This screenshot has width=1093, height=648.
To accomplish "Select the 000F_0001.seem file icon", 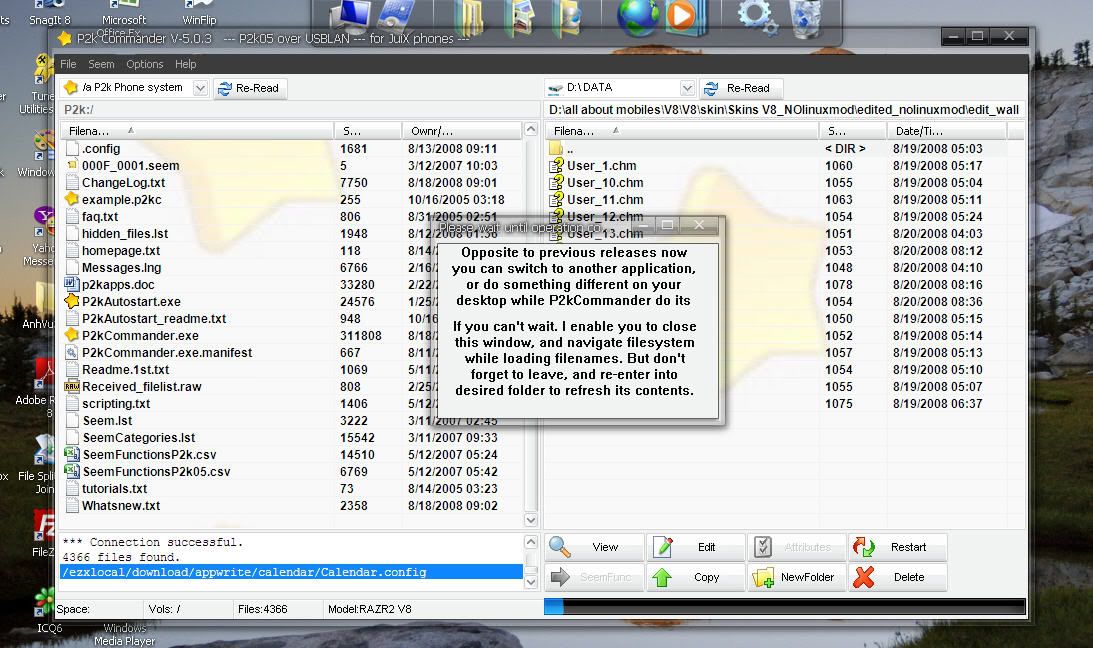I will pyautogui.click(x=72, y=165).
